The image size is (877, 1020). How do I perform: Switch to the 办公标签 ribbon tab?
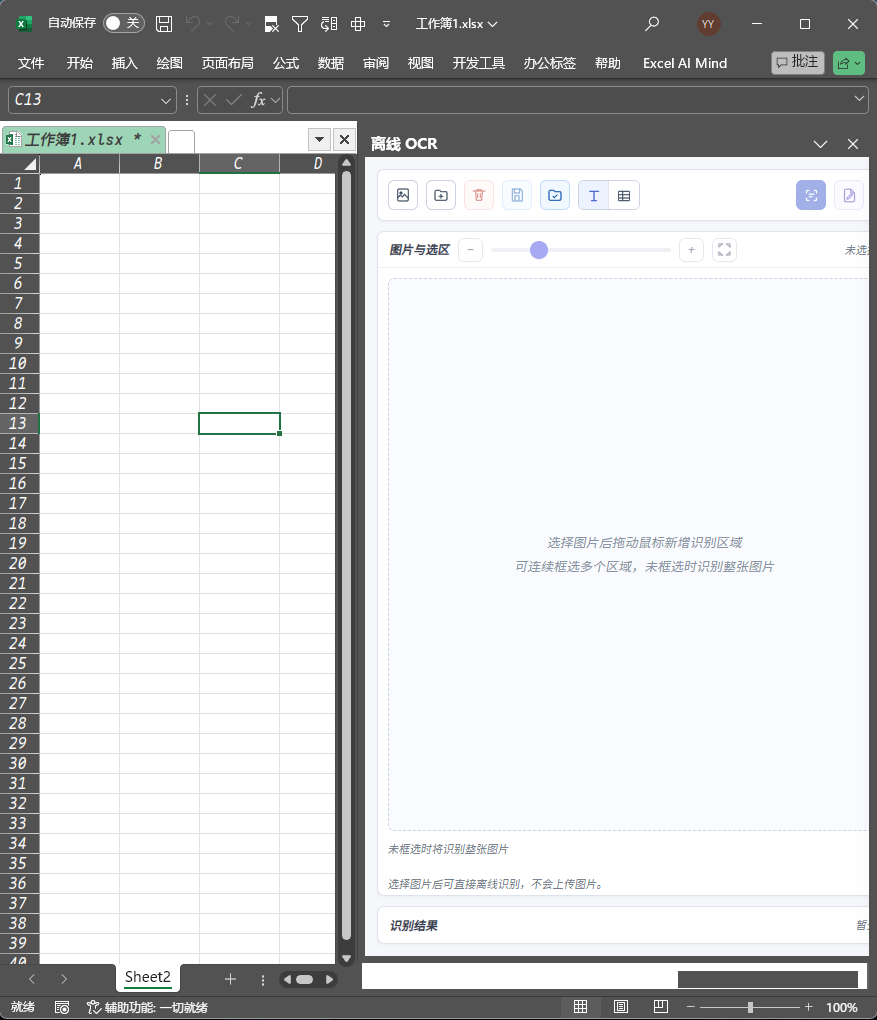click(550, 63)
